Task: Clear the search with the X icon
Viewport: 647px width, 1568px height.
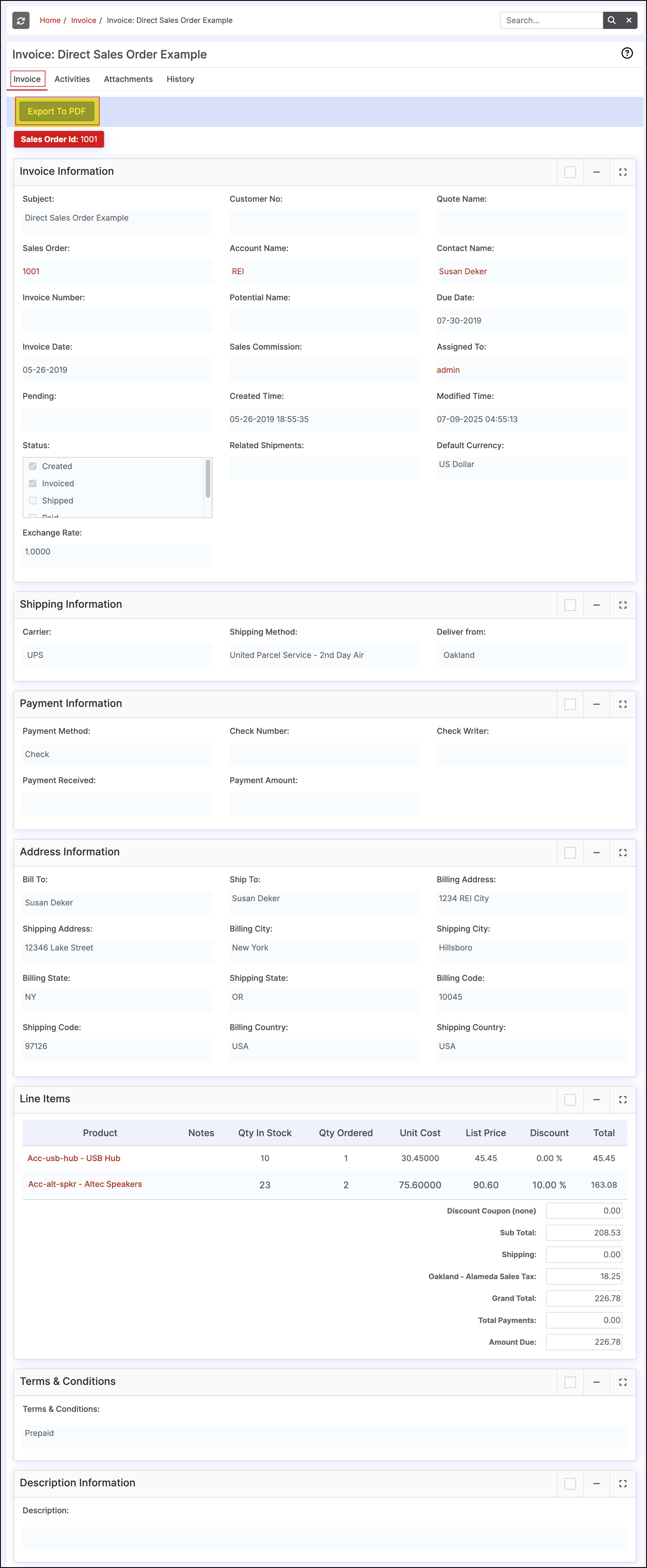Action: (x=629, y=20)
